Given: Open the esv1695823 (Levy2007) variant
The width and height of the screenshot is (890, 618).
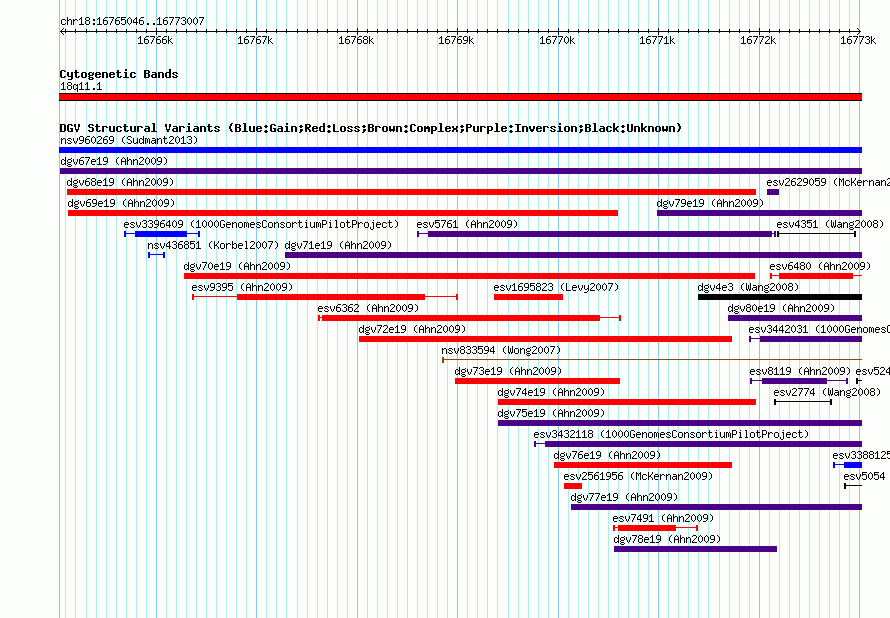Looking at the screenshot, I should (x=556, y=287).
